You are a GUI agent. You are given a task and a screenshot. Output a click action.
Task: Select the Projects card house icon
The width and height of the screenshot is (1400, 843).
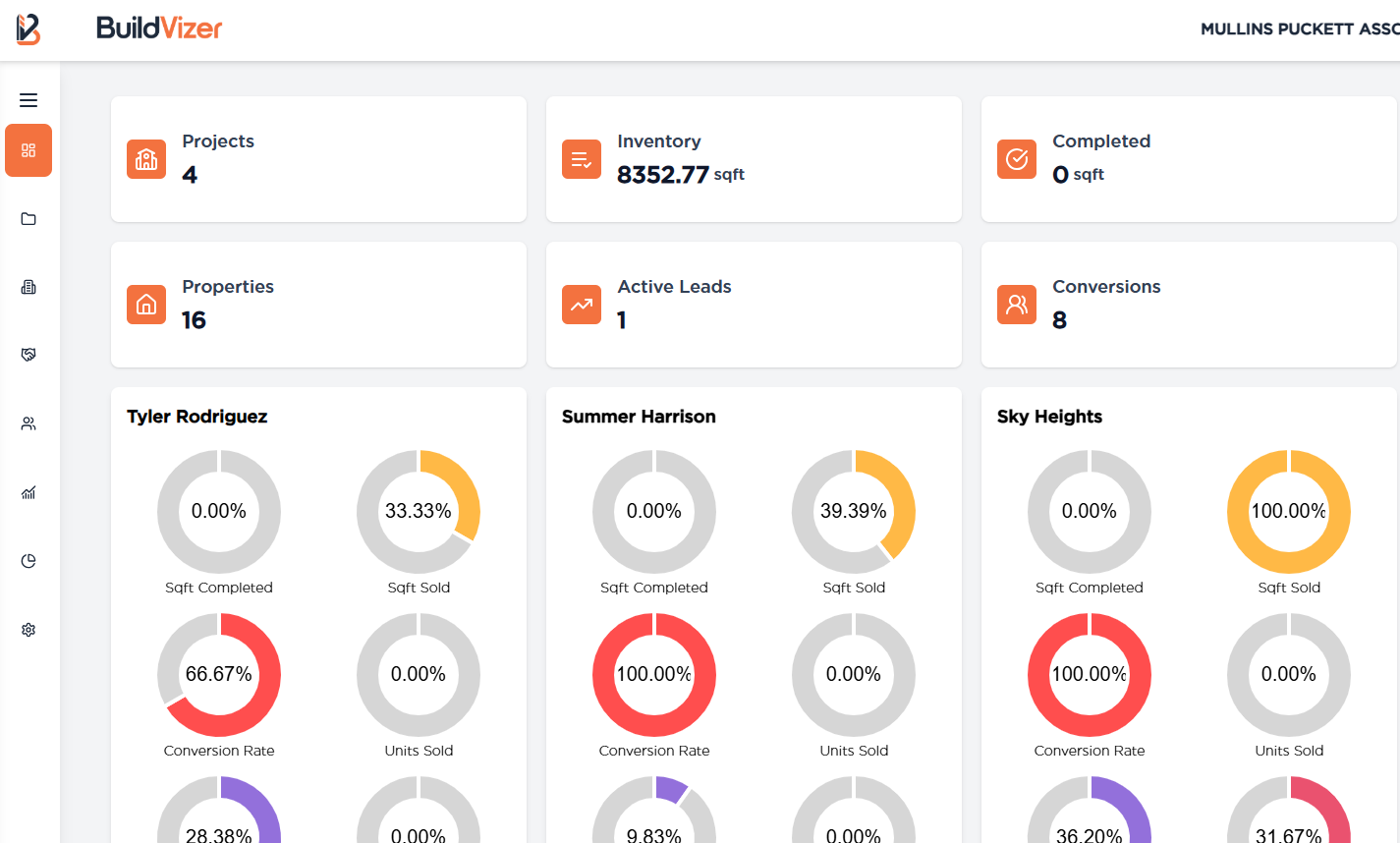coord(145,158)
